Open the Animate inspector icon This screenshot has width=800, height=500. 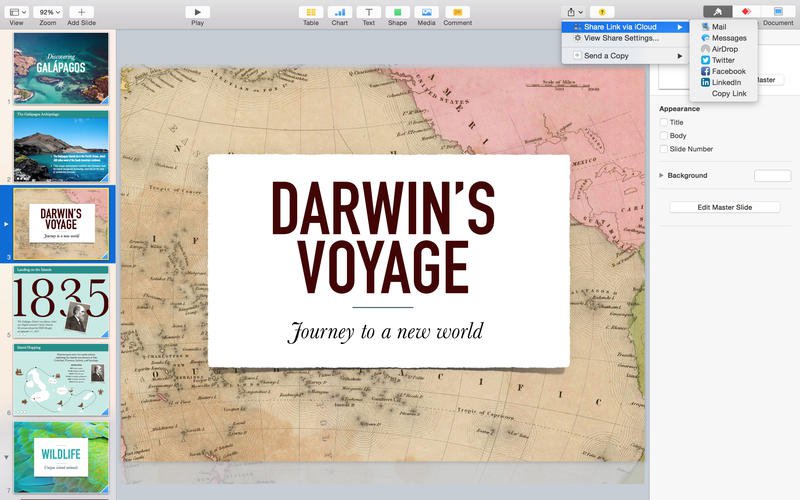coord(745,11)
